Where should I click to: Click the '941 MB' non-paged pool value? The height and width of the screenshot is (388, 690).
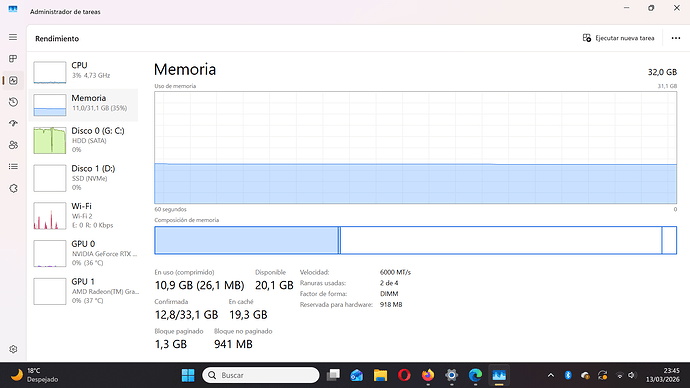click(233, 344)
